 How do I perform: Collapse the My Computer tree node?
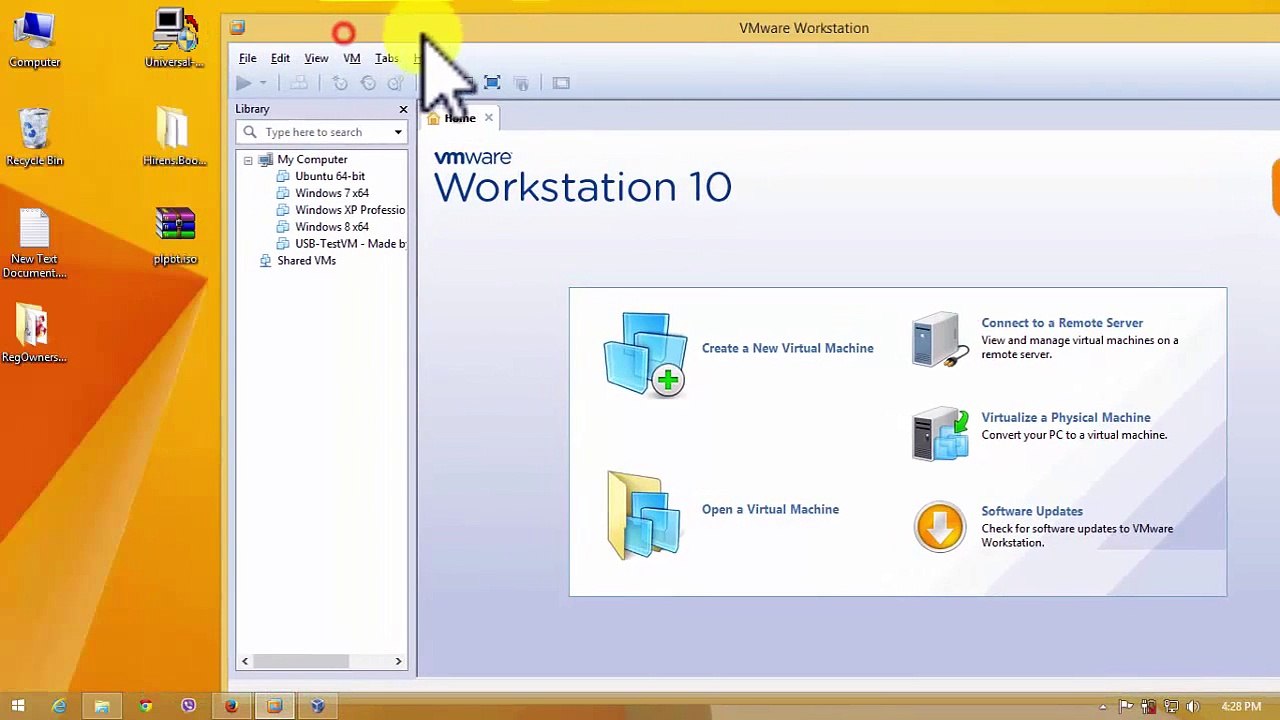tap(248, 160)
